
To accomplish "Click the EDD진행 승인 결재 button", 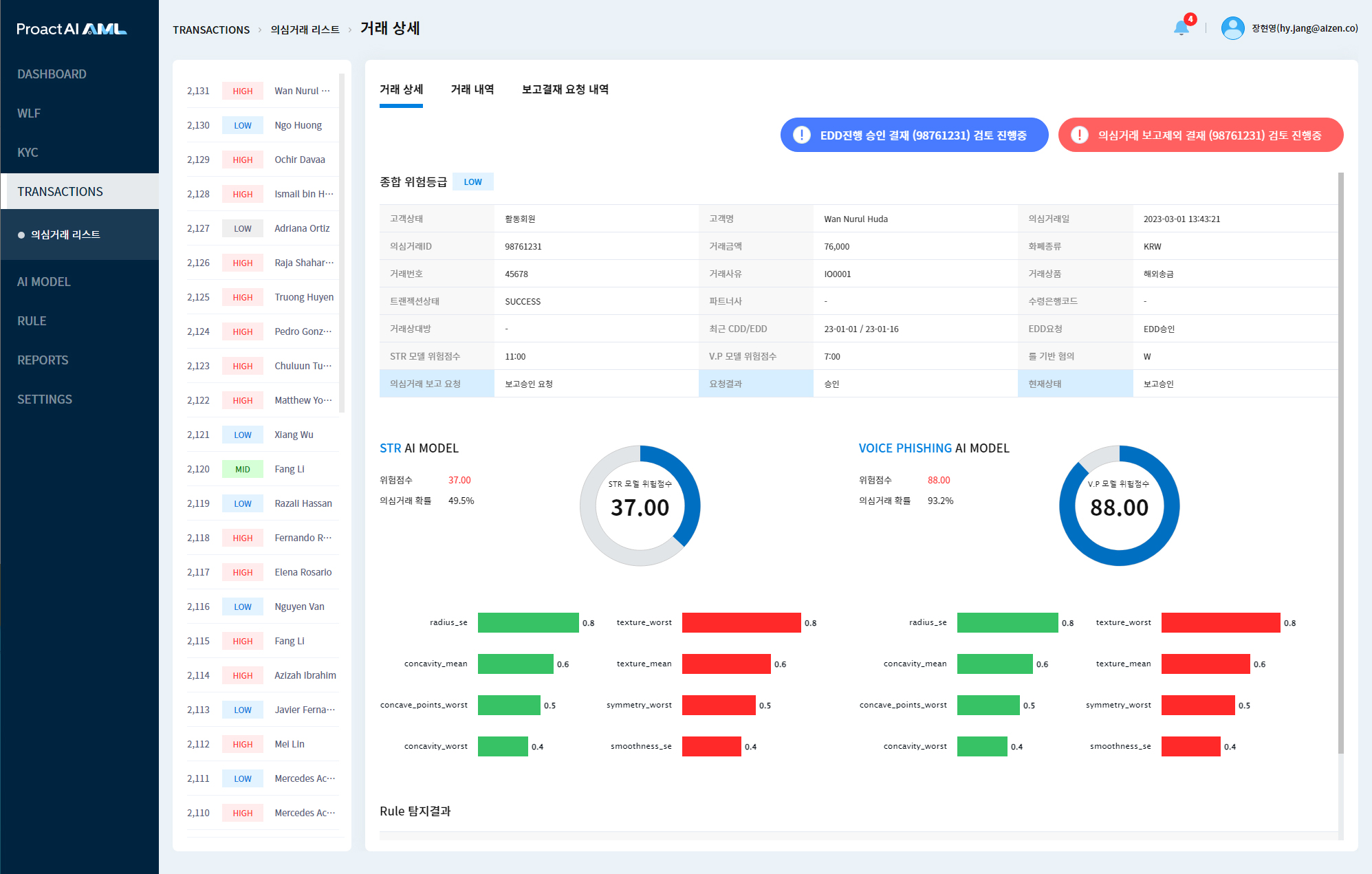I will pos(922,135).
